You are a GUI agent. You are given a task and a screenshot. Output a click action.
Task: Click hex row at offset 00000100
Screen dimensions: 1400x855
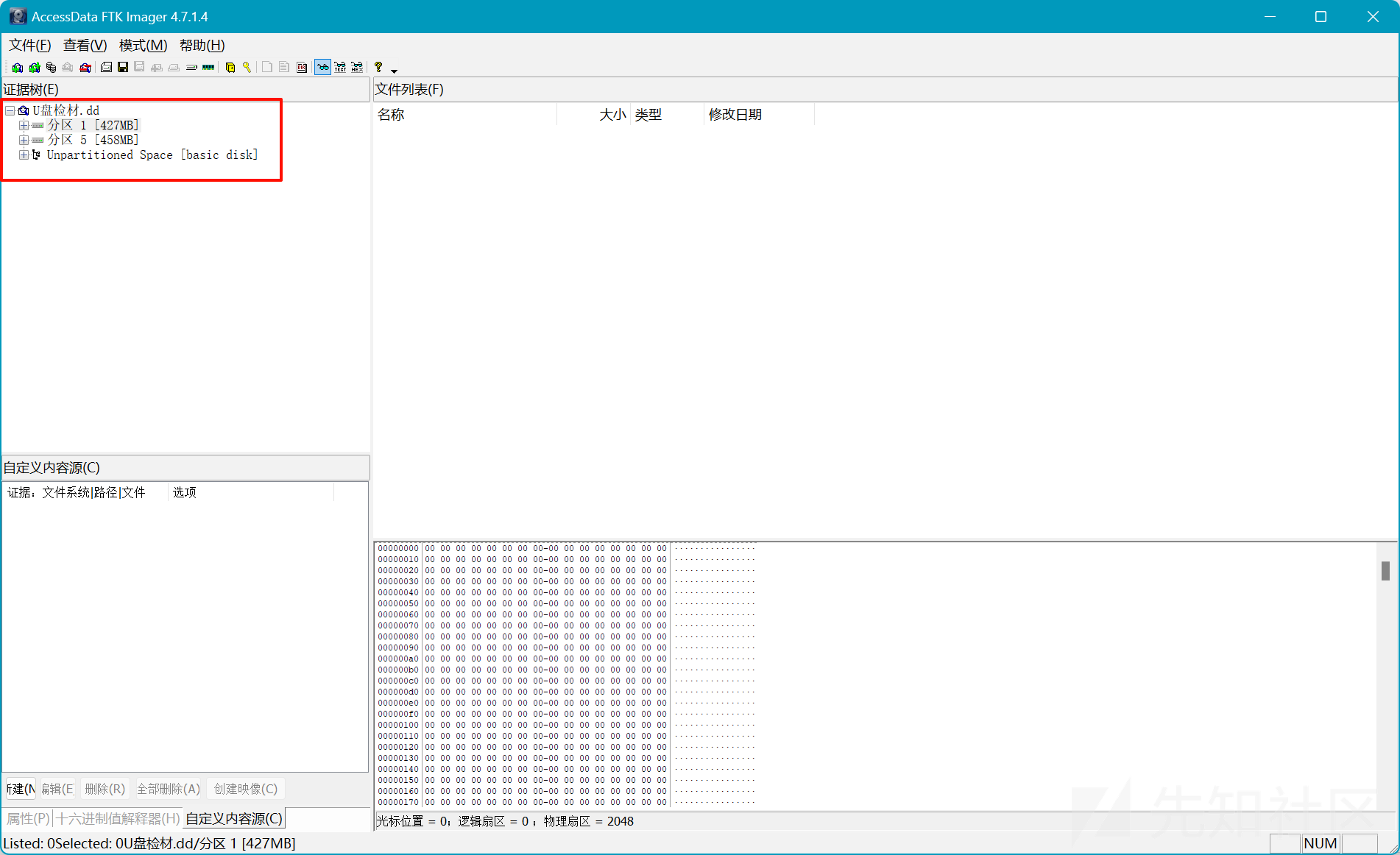click(x=566, y=725)
